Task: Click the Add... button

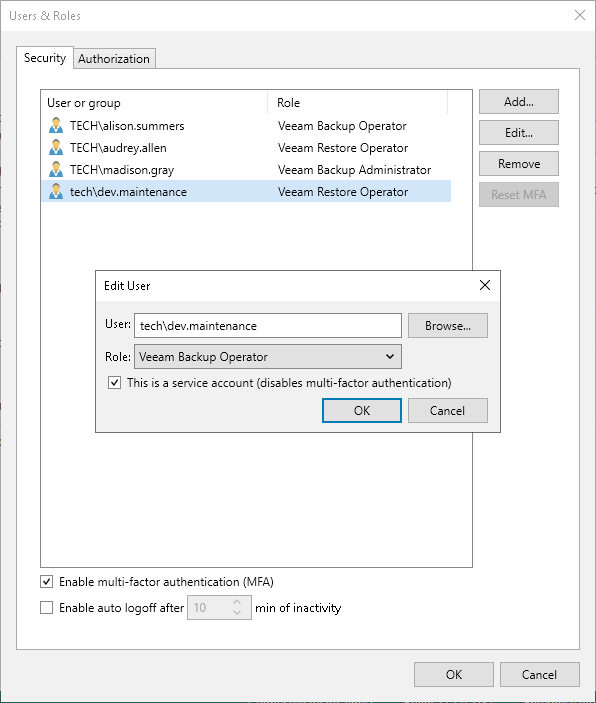Action: pos(519,102)
